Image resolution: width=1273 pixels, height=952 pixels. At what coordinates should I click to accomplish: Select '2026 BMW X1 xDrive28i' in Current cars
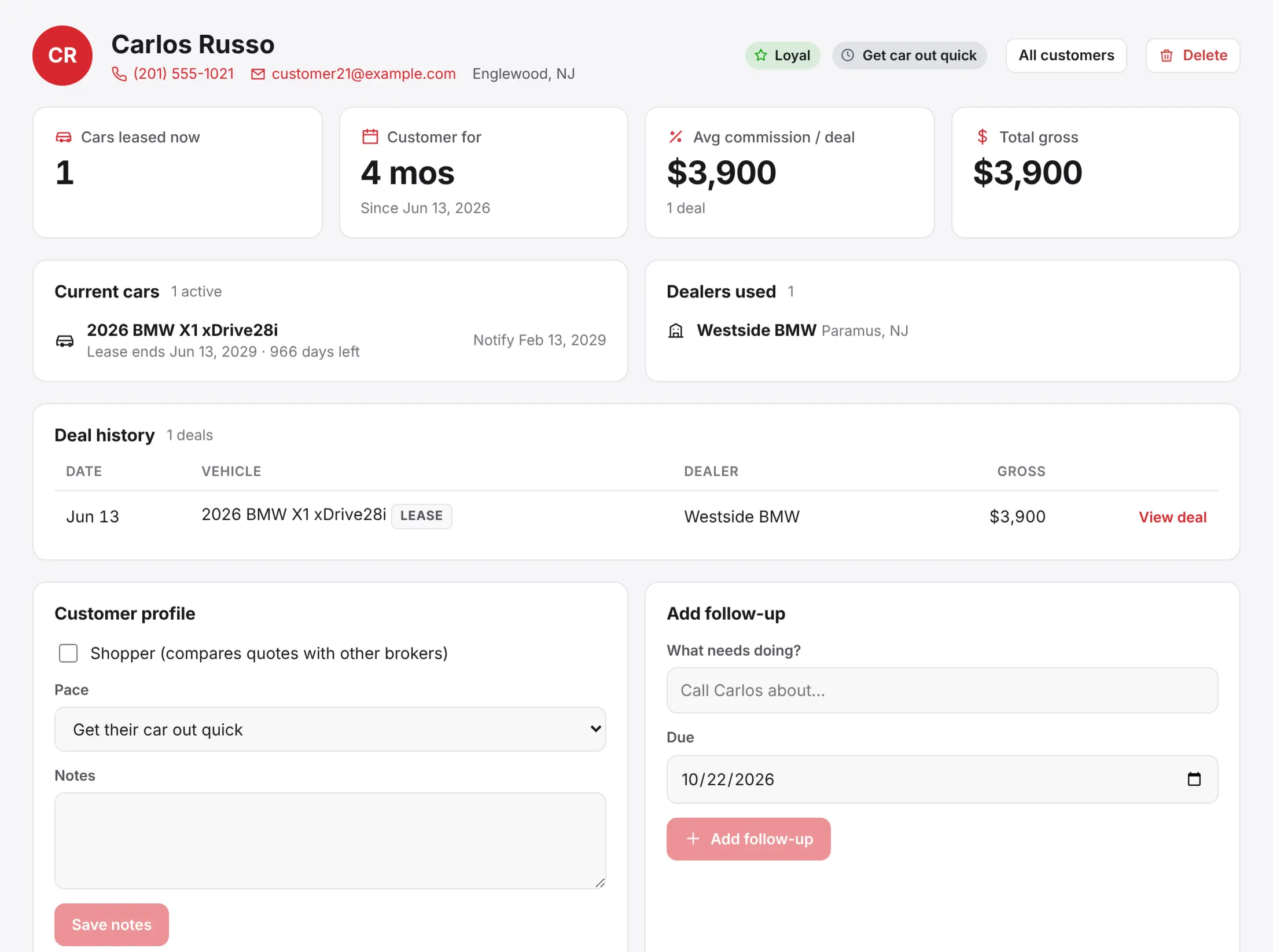point(182,330)
